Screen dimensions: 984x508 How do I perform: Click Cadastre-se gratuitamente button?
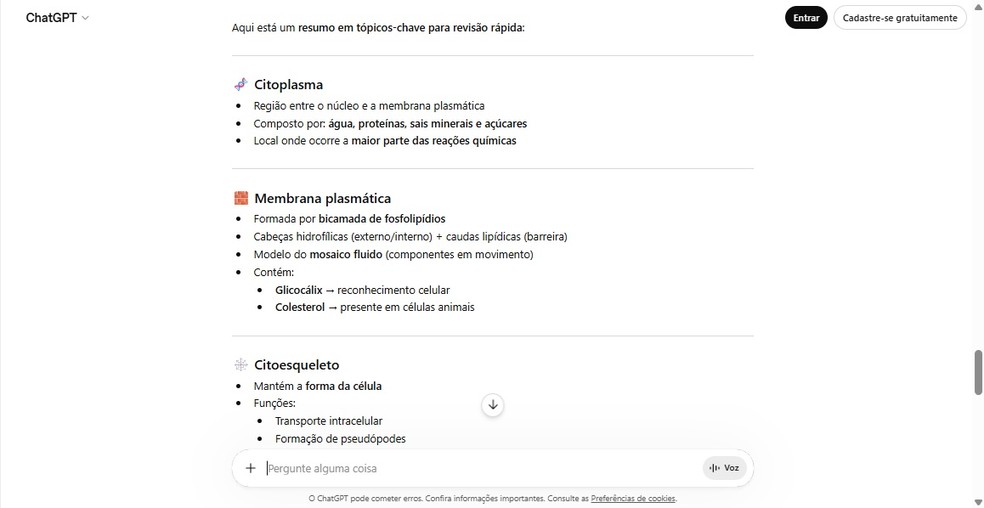pos(899,18)
